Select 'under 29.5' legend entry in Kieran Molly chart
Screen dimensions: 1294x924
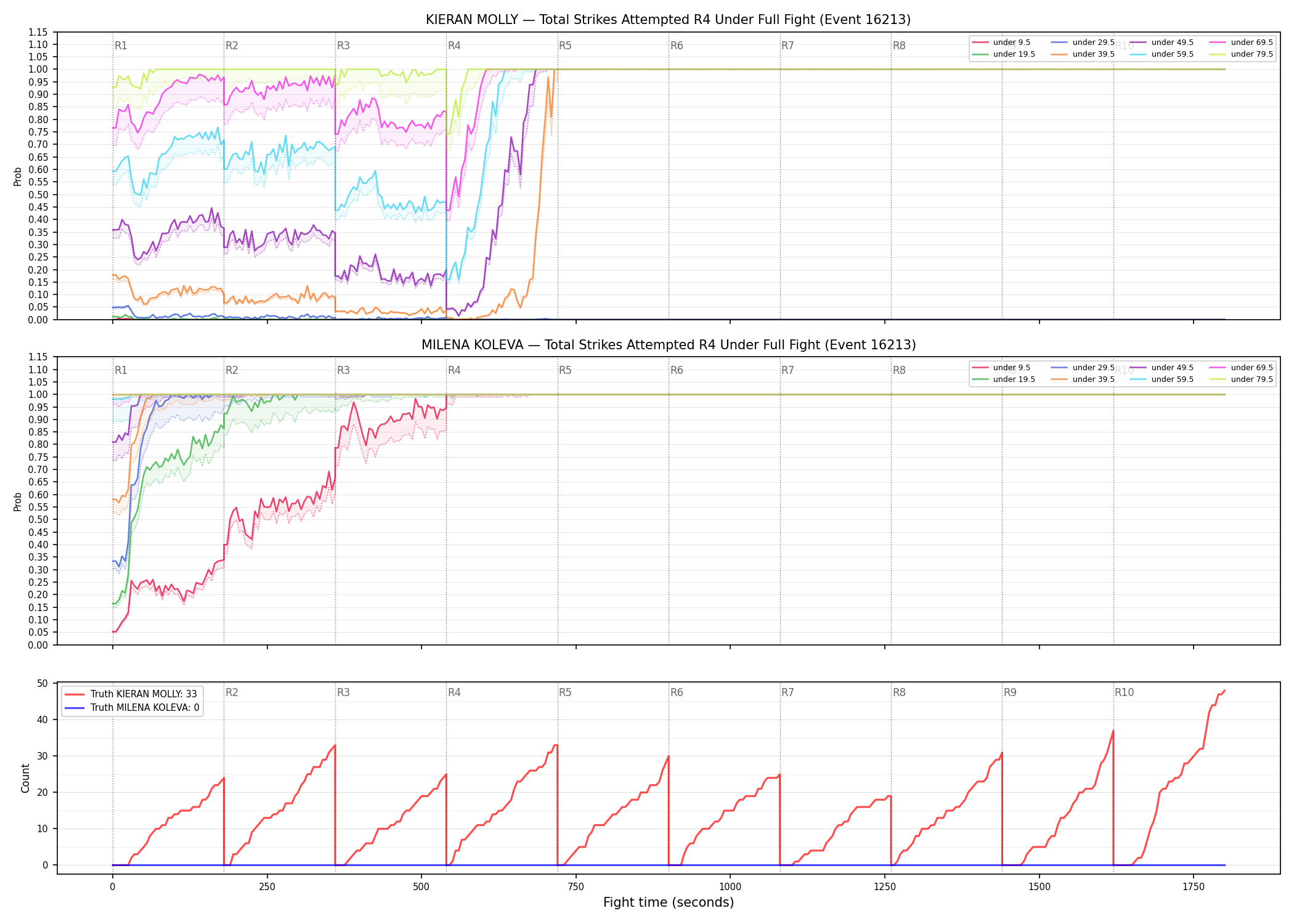tap(1083, 43)
